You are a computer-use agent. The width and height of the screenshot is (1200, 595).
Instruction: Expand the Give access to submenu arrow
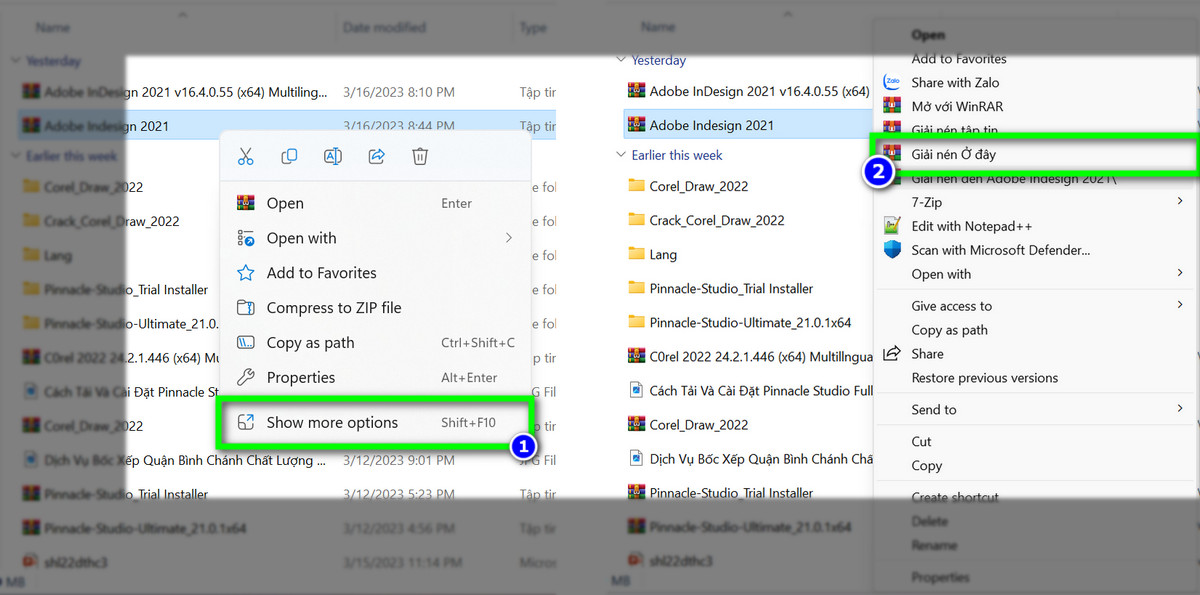pyautogui.click(x=1181, y=306)
